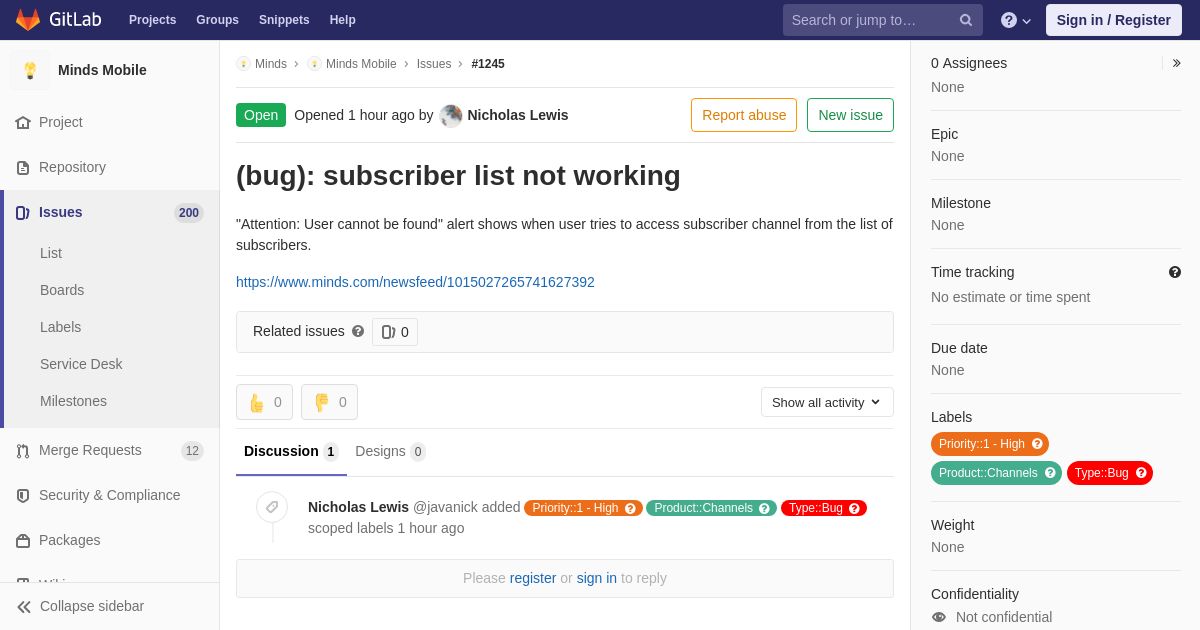Click the Issues sidebar icon
This screenshot has height=630, width=1200.
tap(23, 212)
